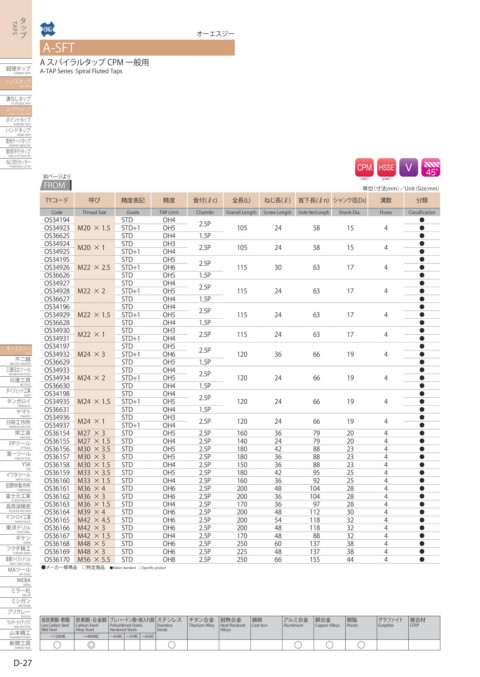Click the グラファイト material header
Screen dimensions: 480x677
tap(392, 627)
